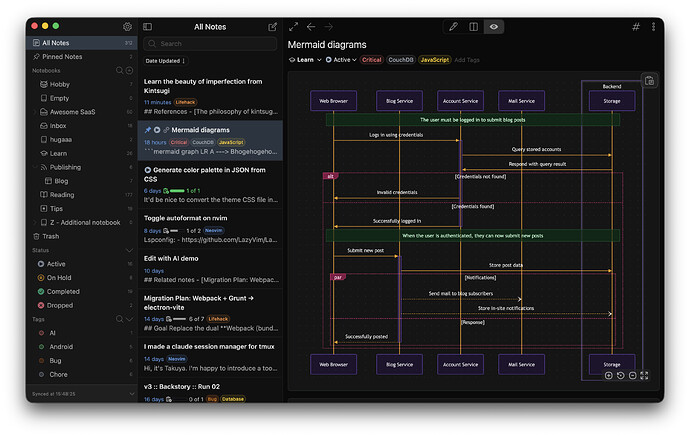Collapse the Status section chevron

tap(129, 250)
